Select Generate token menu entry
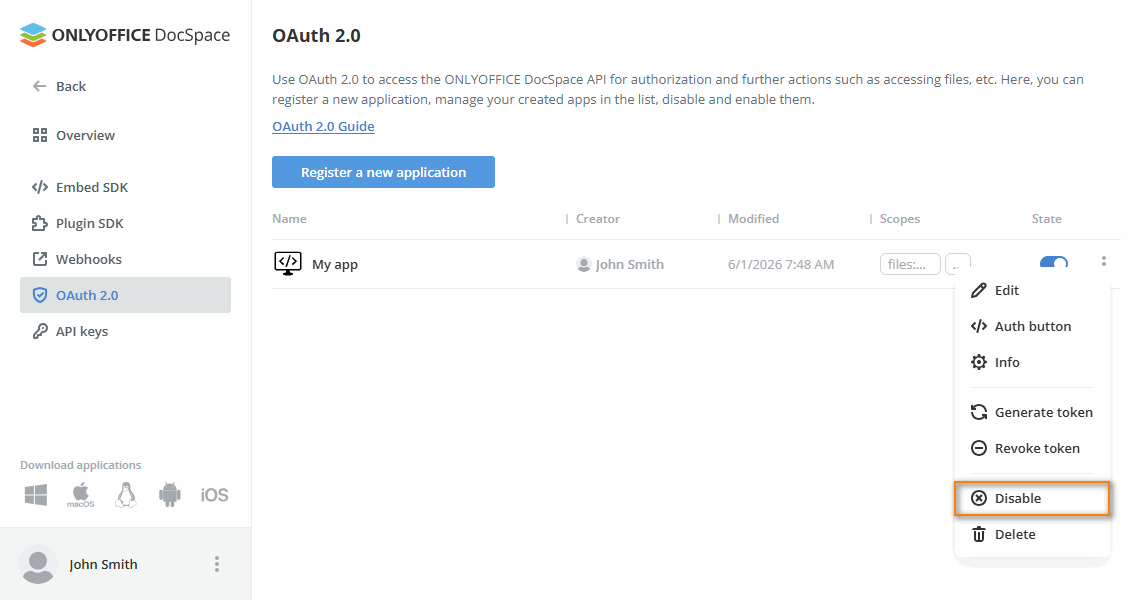The height and width of the screenshot is (600, 1144). point(1032,412)
